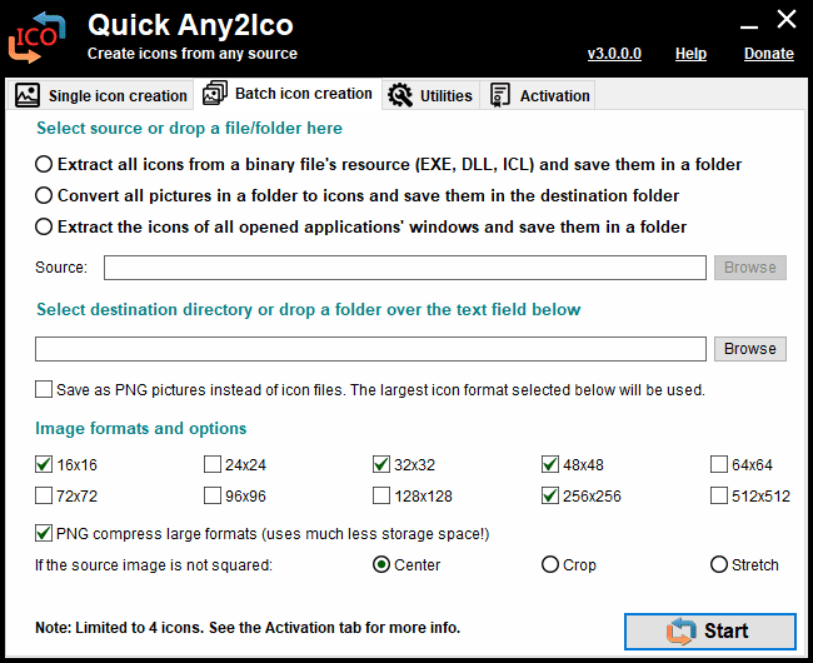This screenshot has width=813, height=663.
Task: Click 'If the source image is not squared' label
Action: coord(153,565)
